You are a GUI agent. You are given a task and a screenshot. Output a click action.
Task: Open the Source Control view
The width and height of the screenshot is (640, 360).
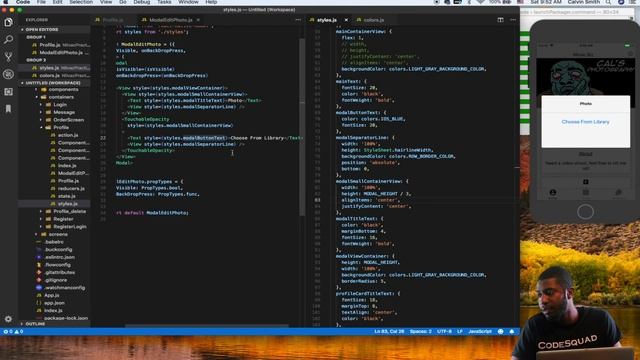pos(8,57)
